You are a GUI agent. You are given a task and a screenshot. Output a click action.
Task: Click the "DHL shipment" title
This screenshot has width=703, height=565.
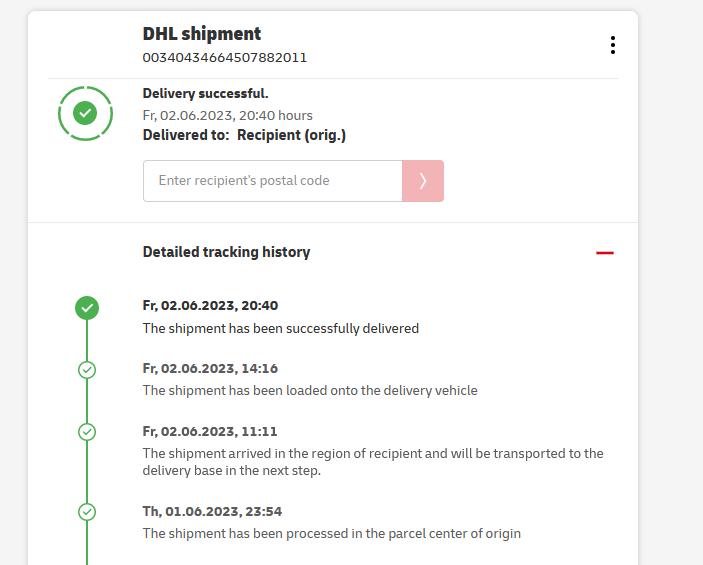pyautogui.click(x=202, y=34)
